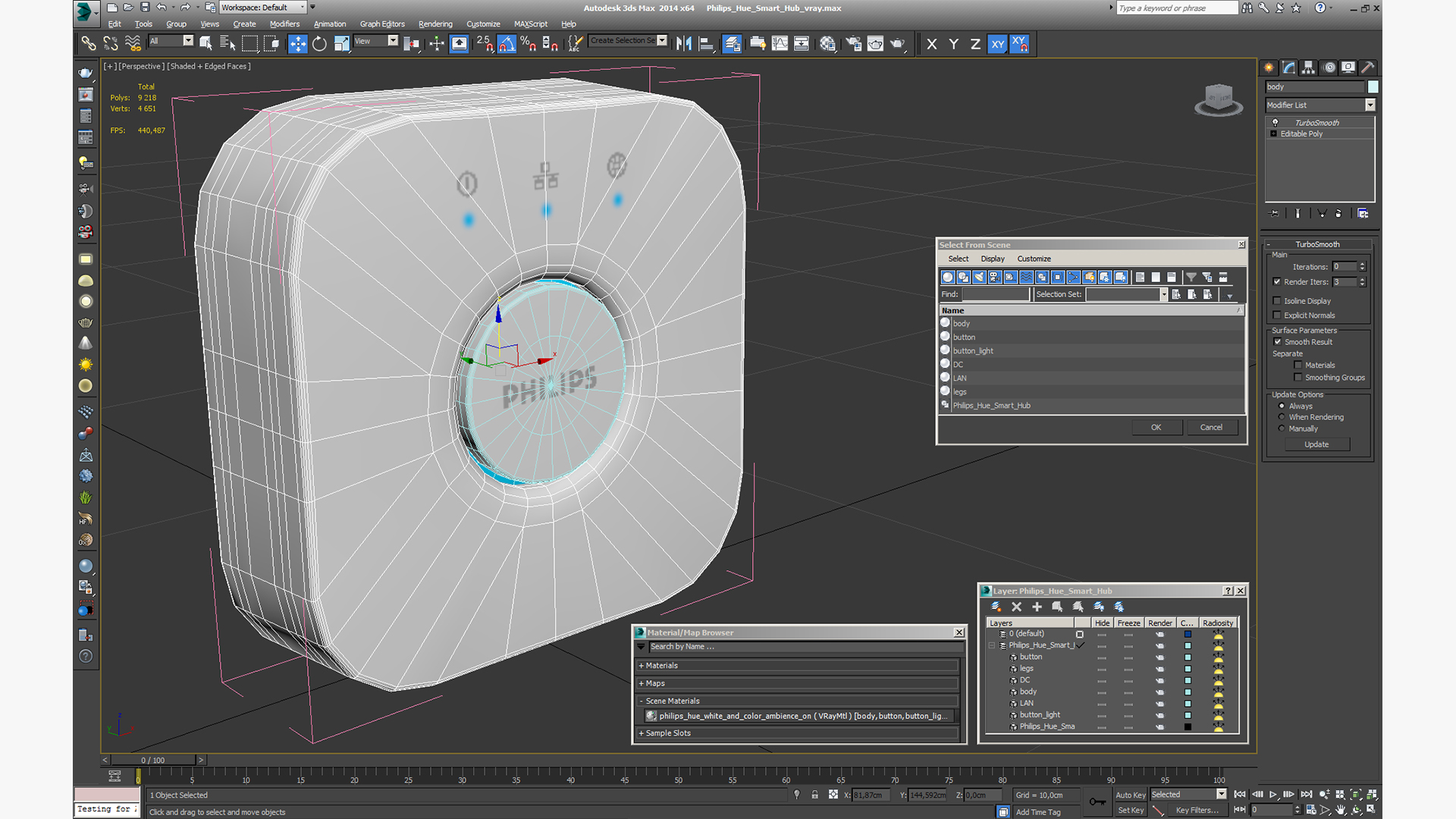Restrict transform to X axis
Viewport: 1456px width, 819px height.
(932, 44)
